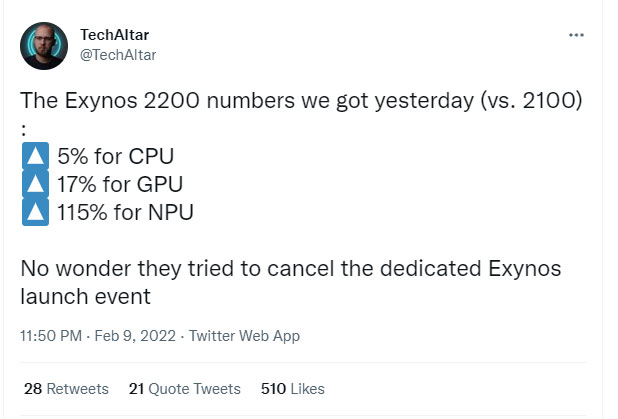Open the tweet's more options ellipsis menu

(x=576, y=35)
